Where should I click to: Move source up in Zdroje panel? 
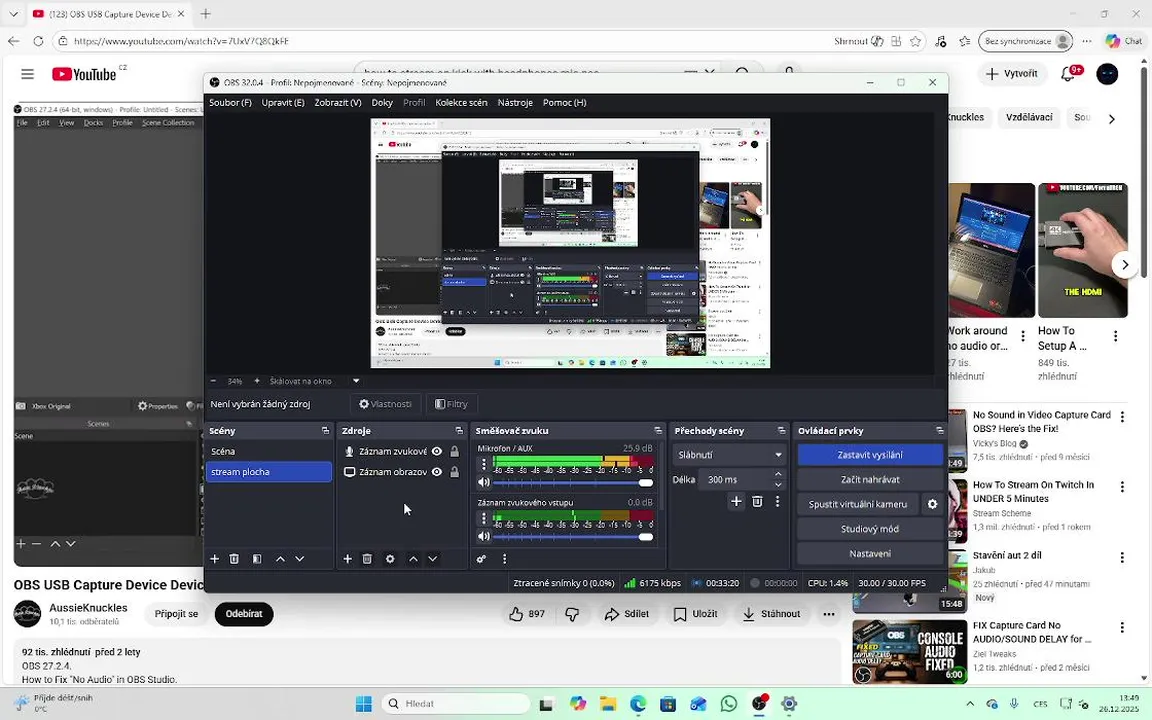click(413, 559)
